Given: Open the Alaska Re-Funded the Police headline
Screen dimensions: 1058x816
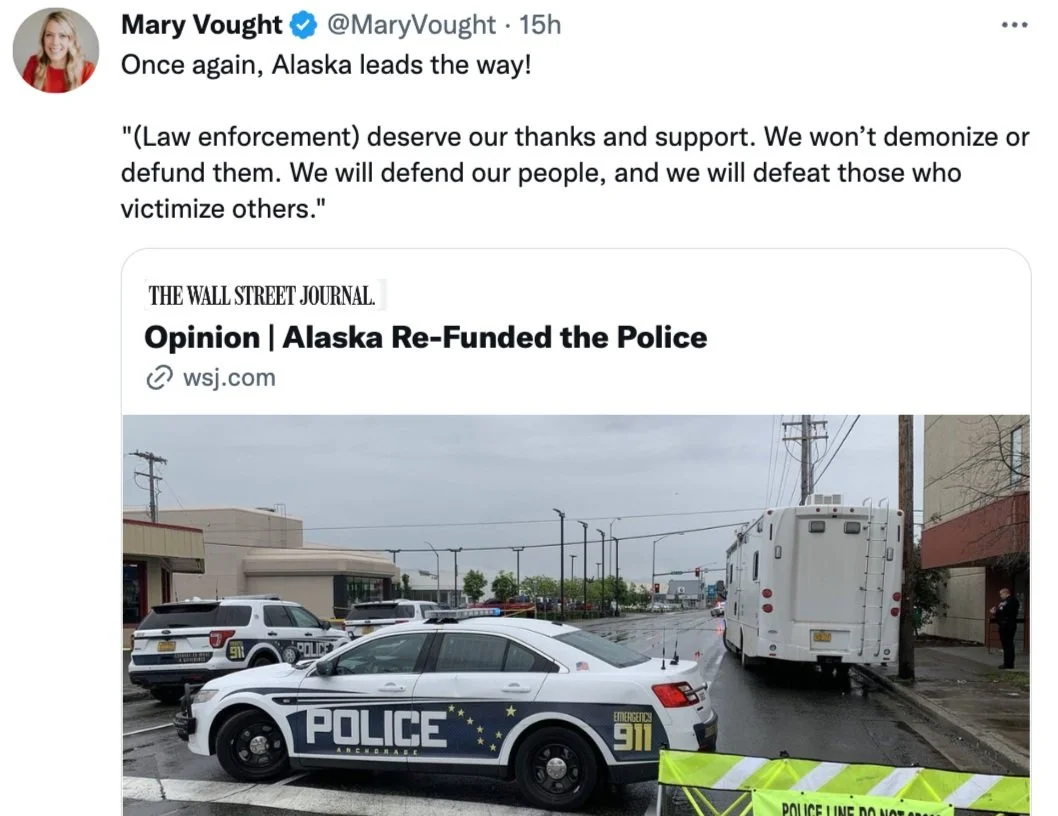Looking at the screenshot, I should [426, 337].
